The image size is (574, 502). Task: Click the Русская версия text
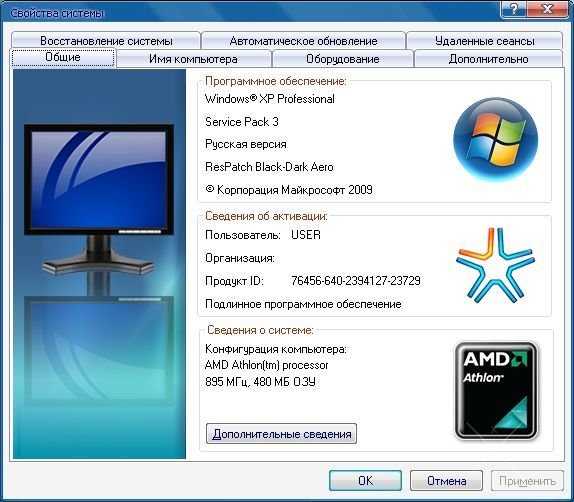point(246,144)
